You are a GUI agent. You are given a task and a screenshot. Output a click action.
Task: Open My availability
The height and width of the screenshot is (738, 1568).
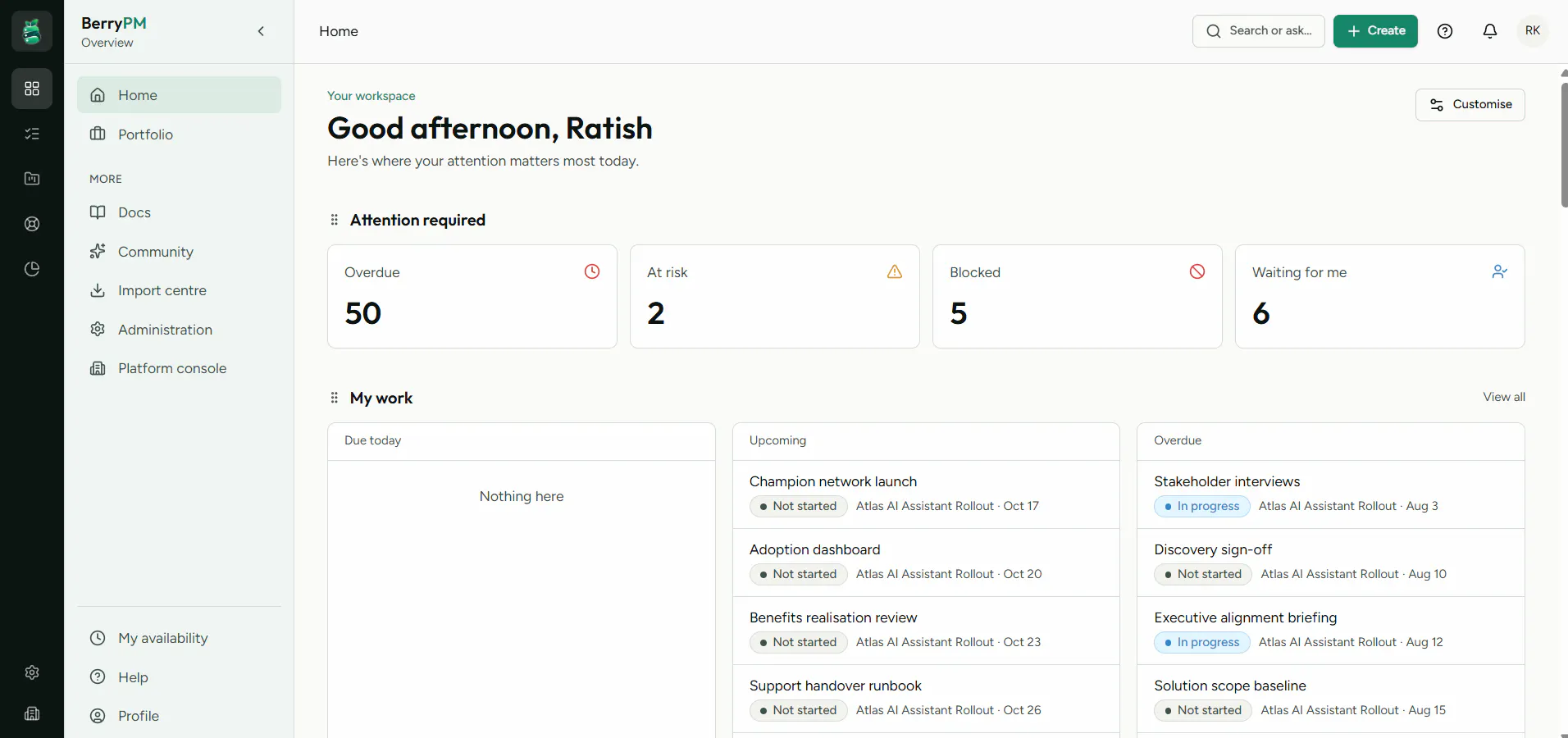click(179, 638)
